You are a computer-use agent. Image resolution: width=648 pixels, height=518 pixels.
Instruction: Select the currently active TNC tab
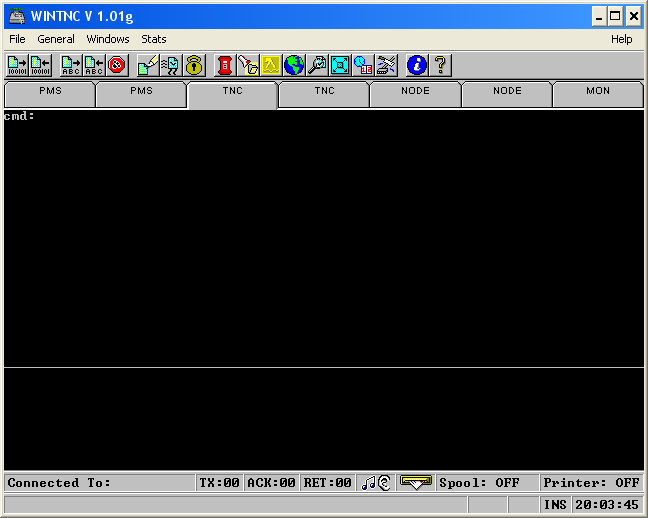(233, 95)
